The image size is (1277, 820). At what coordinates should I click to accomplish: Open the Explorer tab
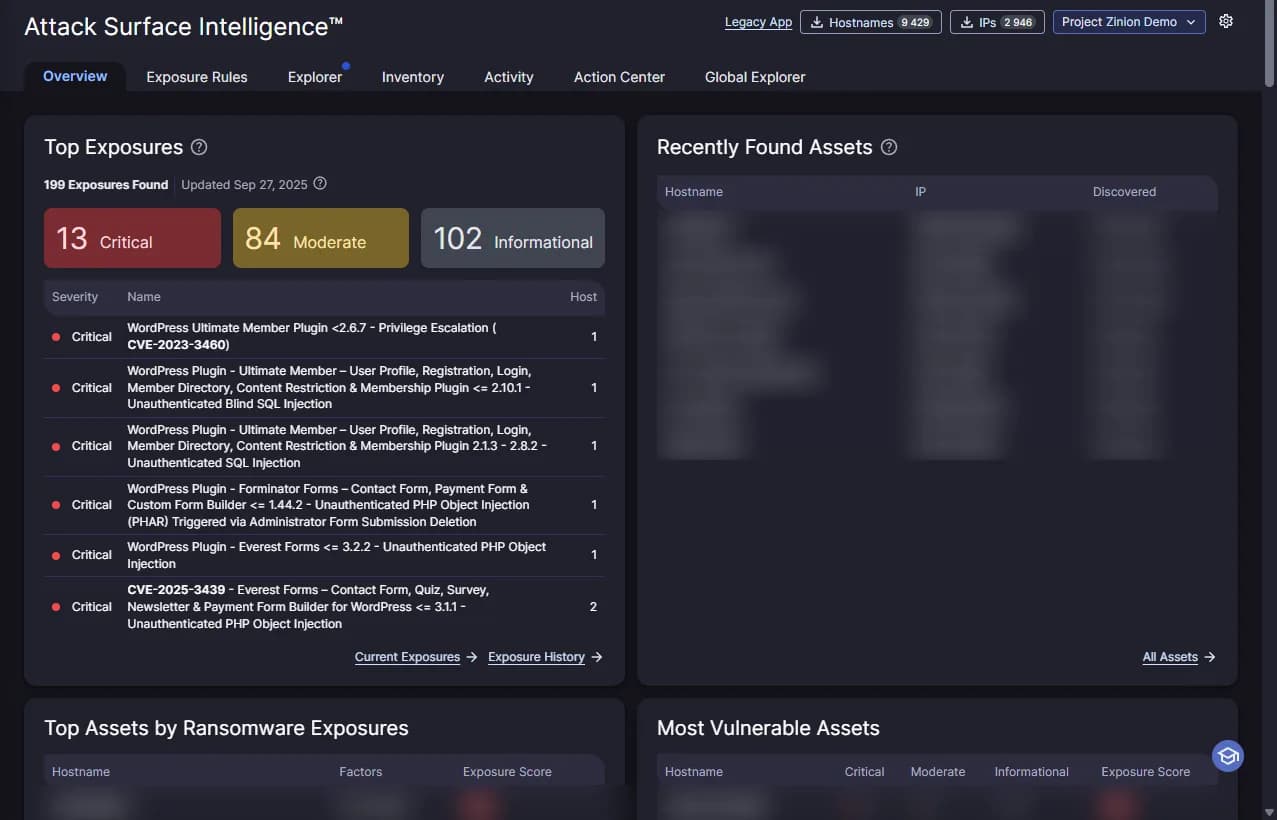click(315, 77)
